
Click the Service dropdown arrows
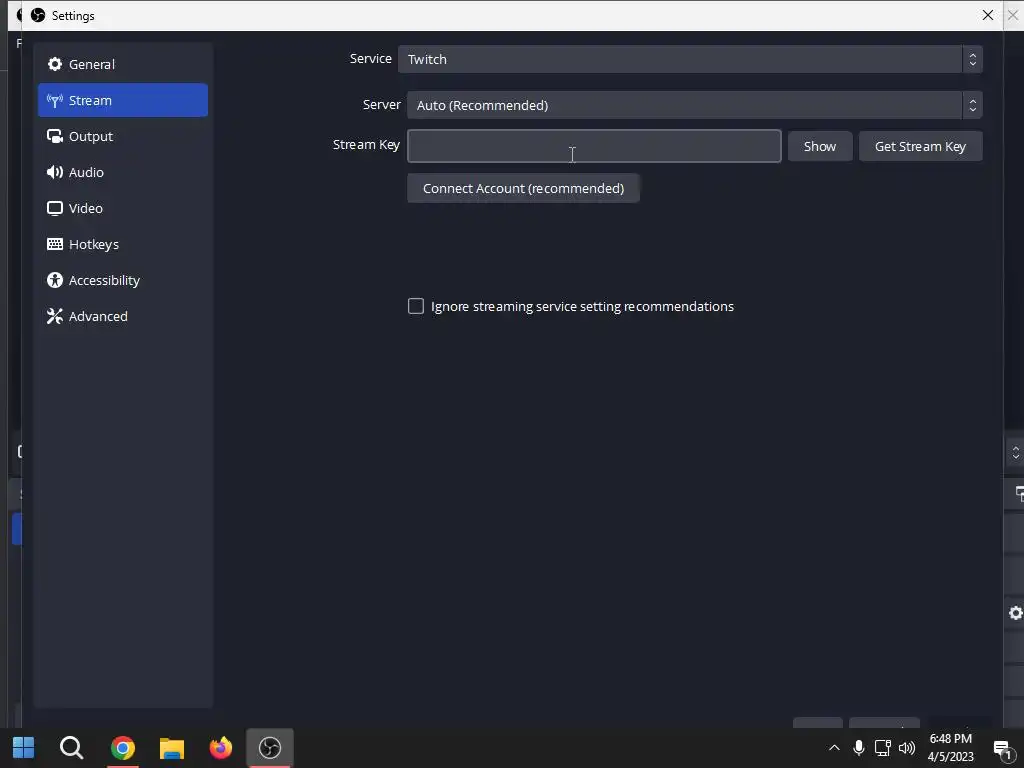click(972, 59)
